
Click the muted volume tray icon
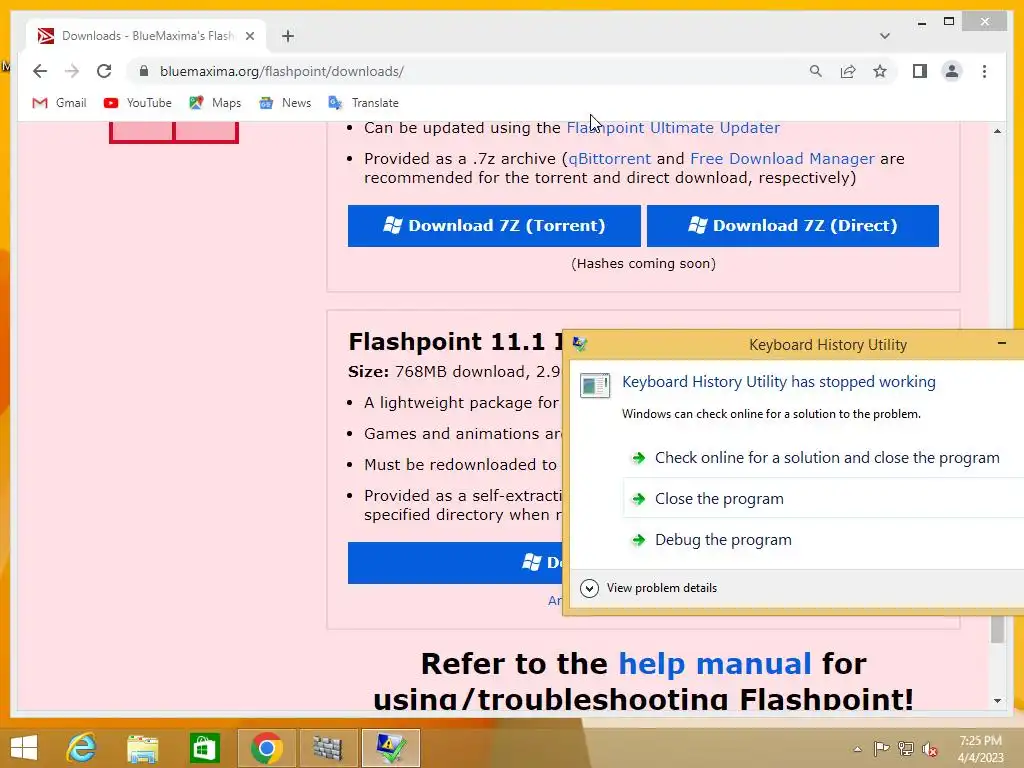click(x=930, y=749)
